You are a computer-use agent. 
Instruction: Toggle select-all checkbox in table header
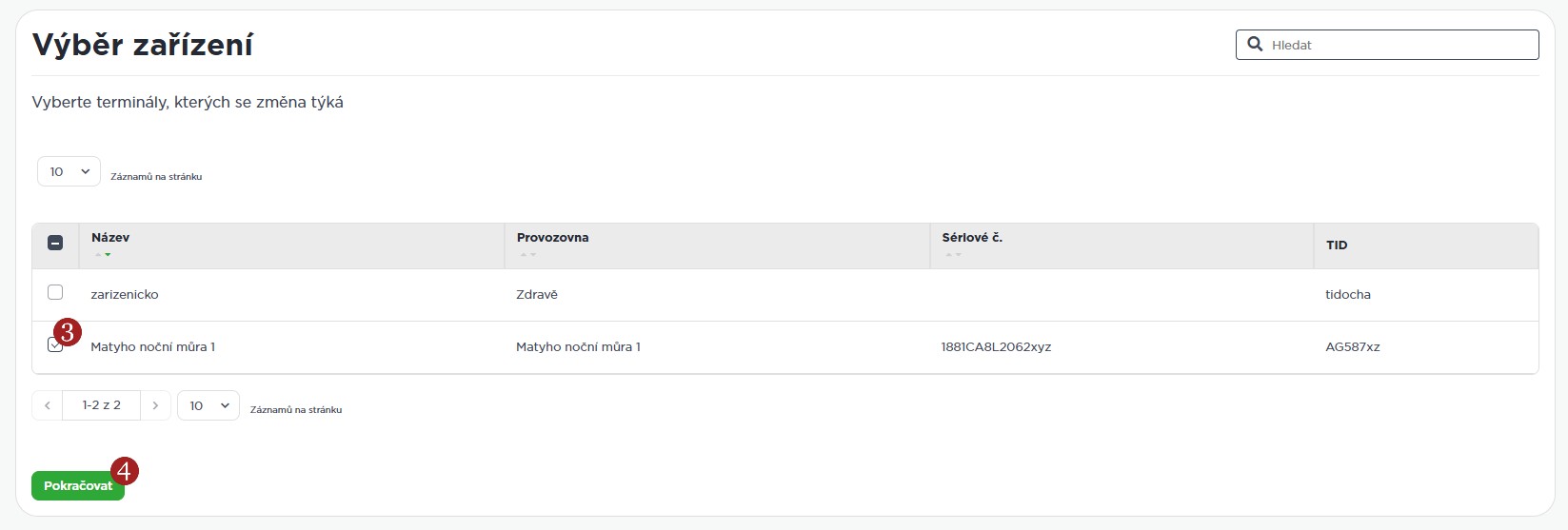pos(55,243)
